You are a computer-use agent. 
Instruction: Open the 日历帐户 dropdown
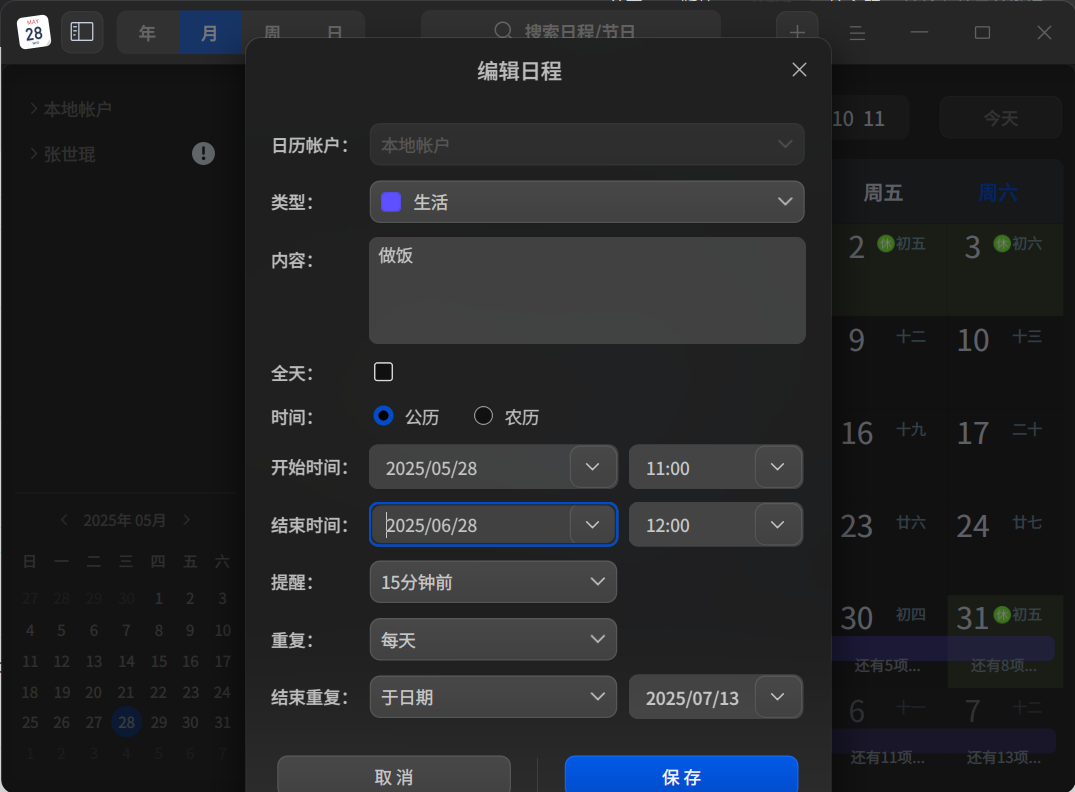[x=587, y=144]
